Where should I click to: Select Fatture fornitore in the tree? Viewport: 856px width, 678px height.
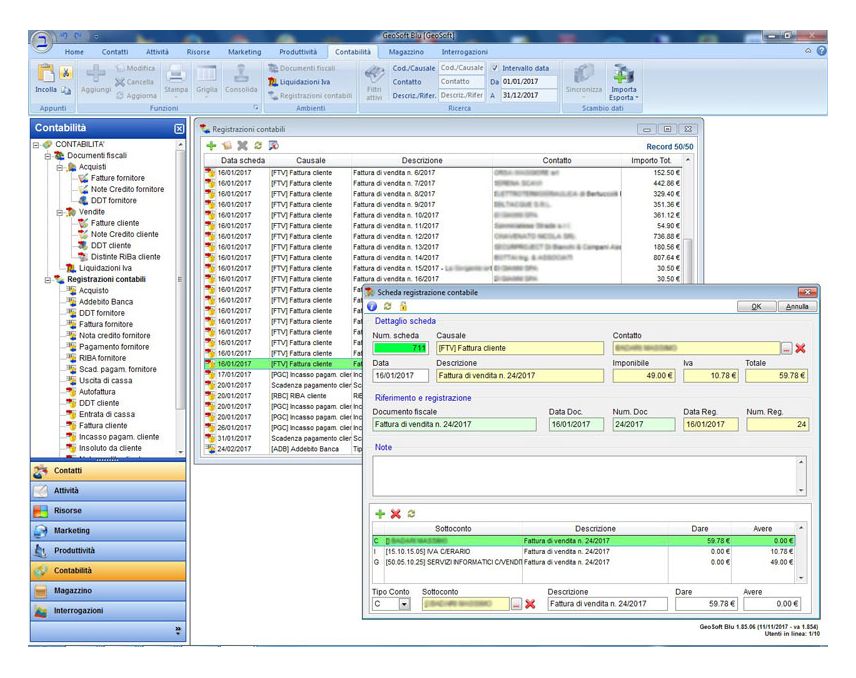117,178
